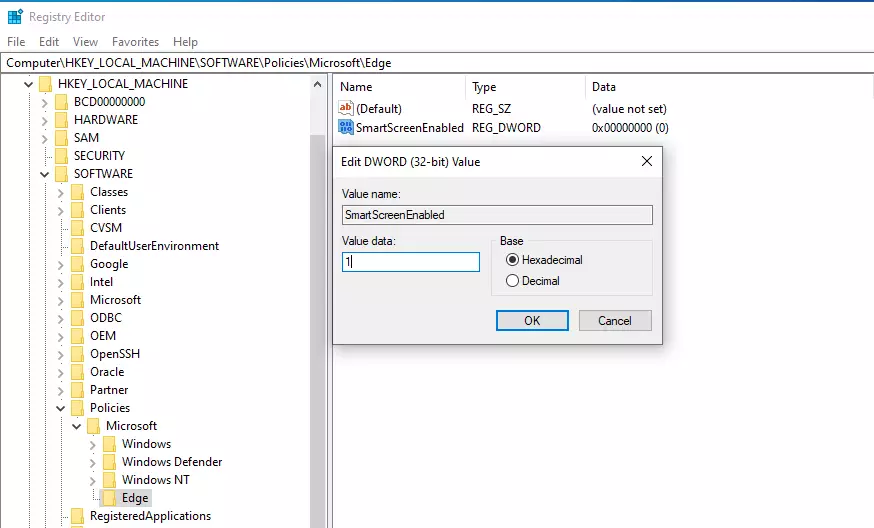874x528 pixels.
Task: Click the Google folder icon
Action: [78, 264]
